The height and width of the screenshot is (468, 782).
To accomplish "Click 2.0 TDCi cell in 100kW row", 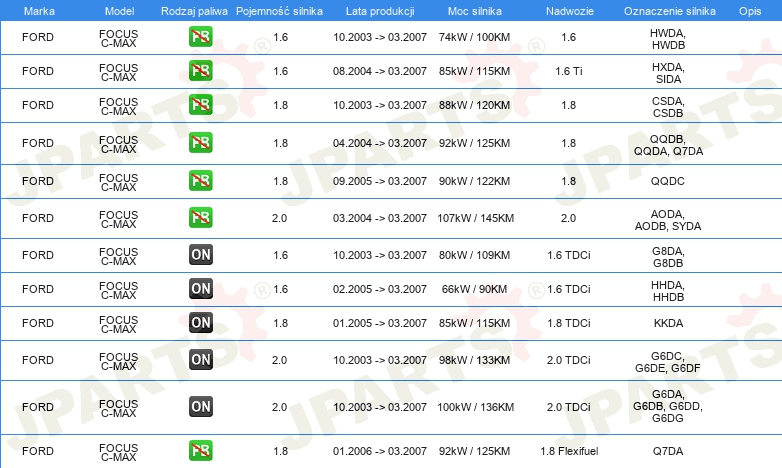I will pos(569,407).
